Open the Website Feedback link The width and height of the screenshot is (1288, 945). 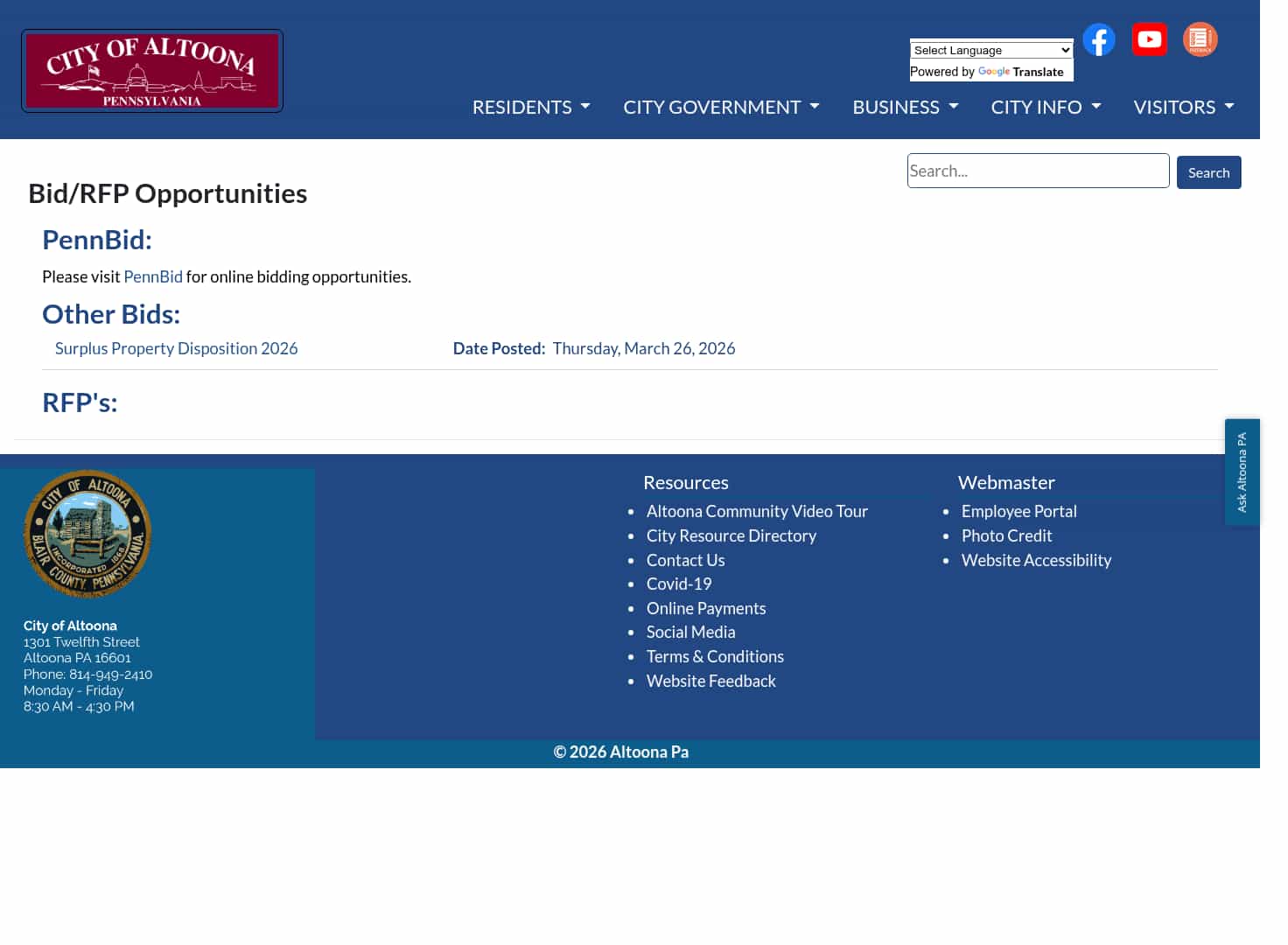tap(711, 681)
